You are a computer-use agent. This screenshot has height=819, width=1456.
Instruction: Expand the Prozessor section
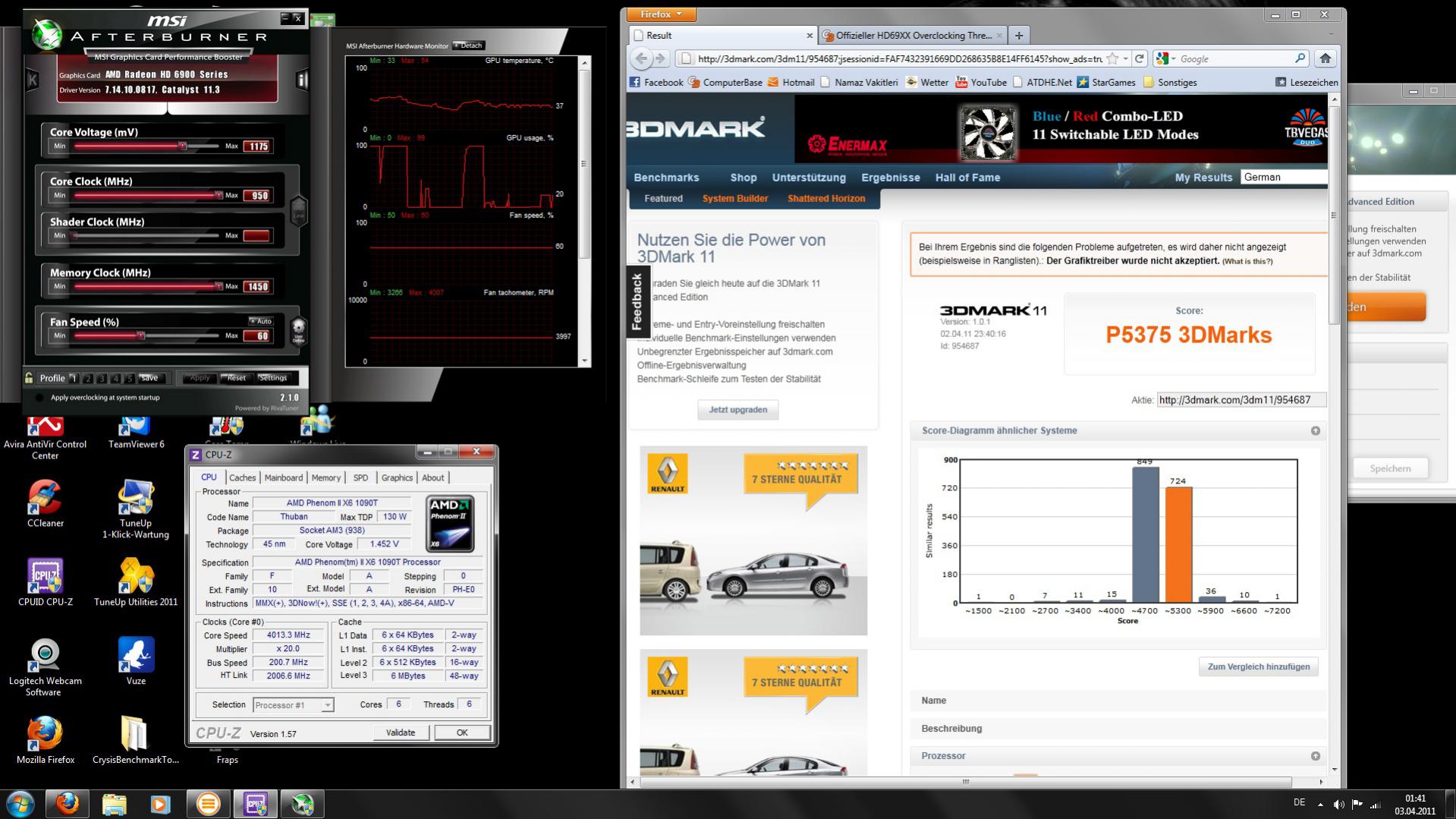(1316, 756)
